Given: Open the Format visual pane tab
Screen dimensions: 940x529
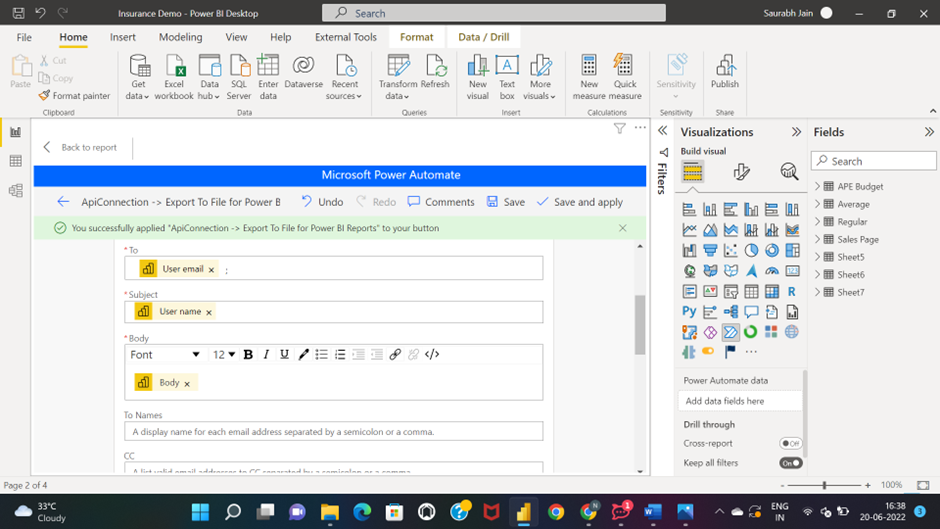Looking at the screenshot, I should coord(742,172).
